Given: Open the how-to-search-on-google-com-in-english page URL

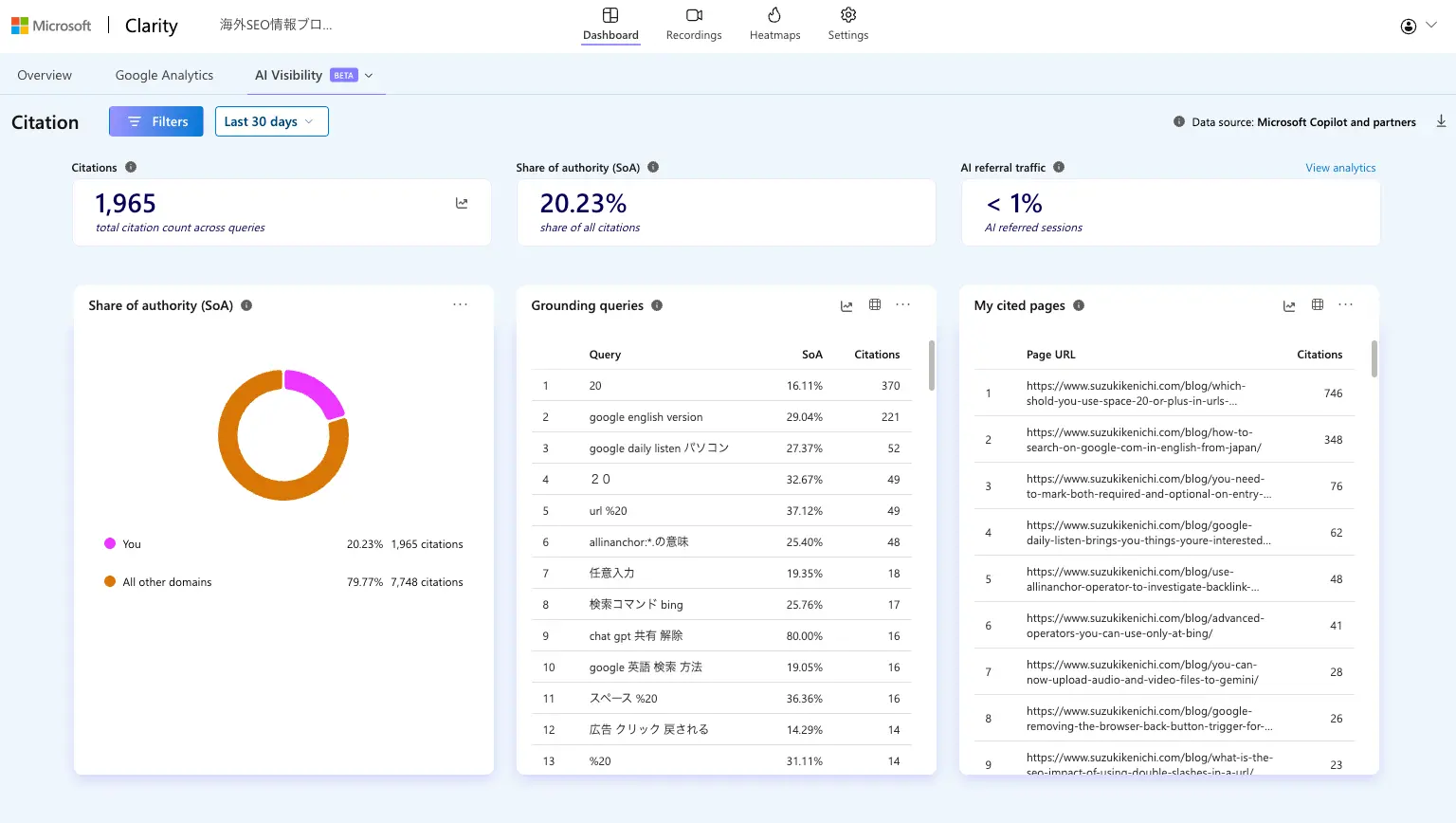Looking at the screenshot, I should (x=1143, y=440).
